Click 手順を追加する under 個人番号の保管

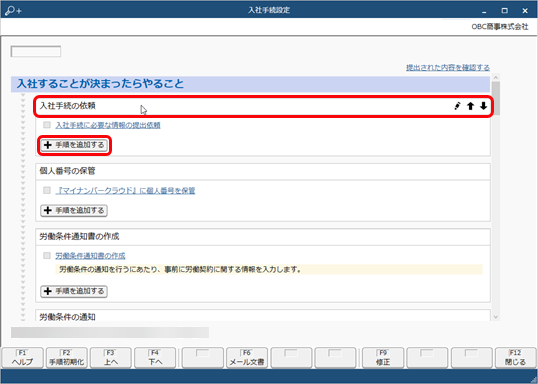pos(74,210)
